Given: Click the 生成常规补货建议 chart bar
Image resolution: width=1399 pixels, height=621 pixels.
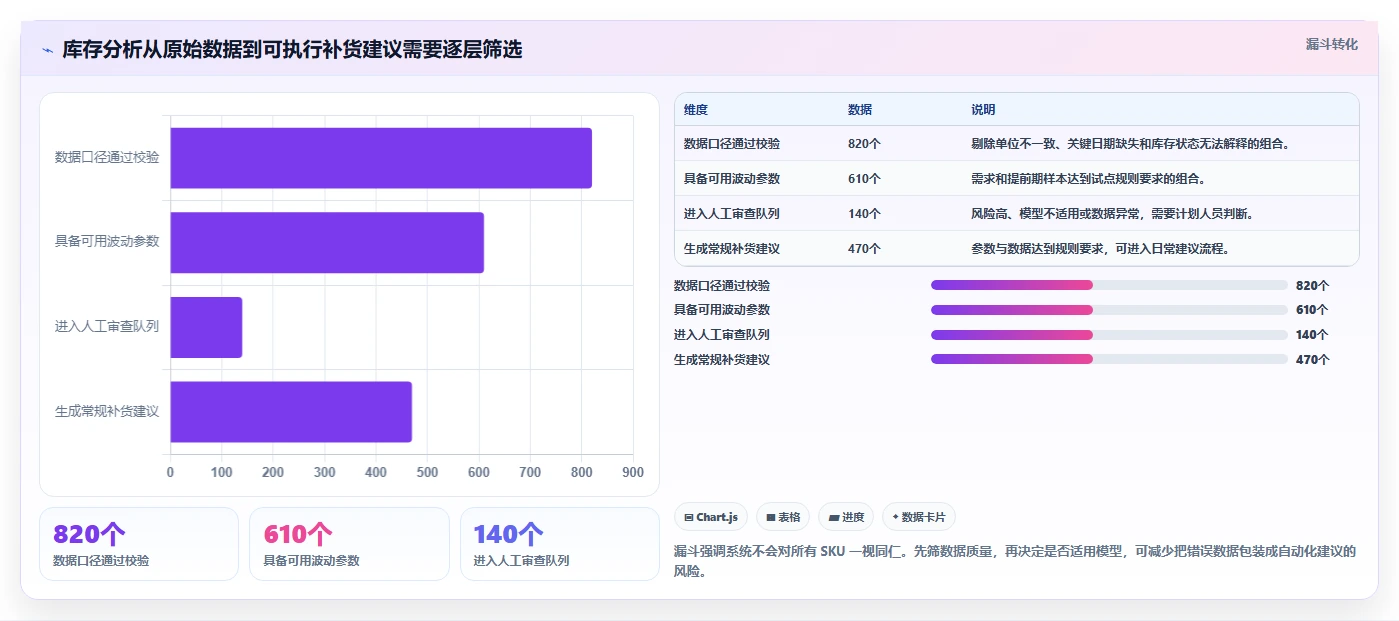Looking at the screenshot, I should [x=291, y=411].
